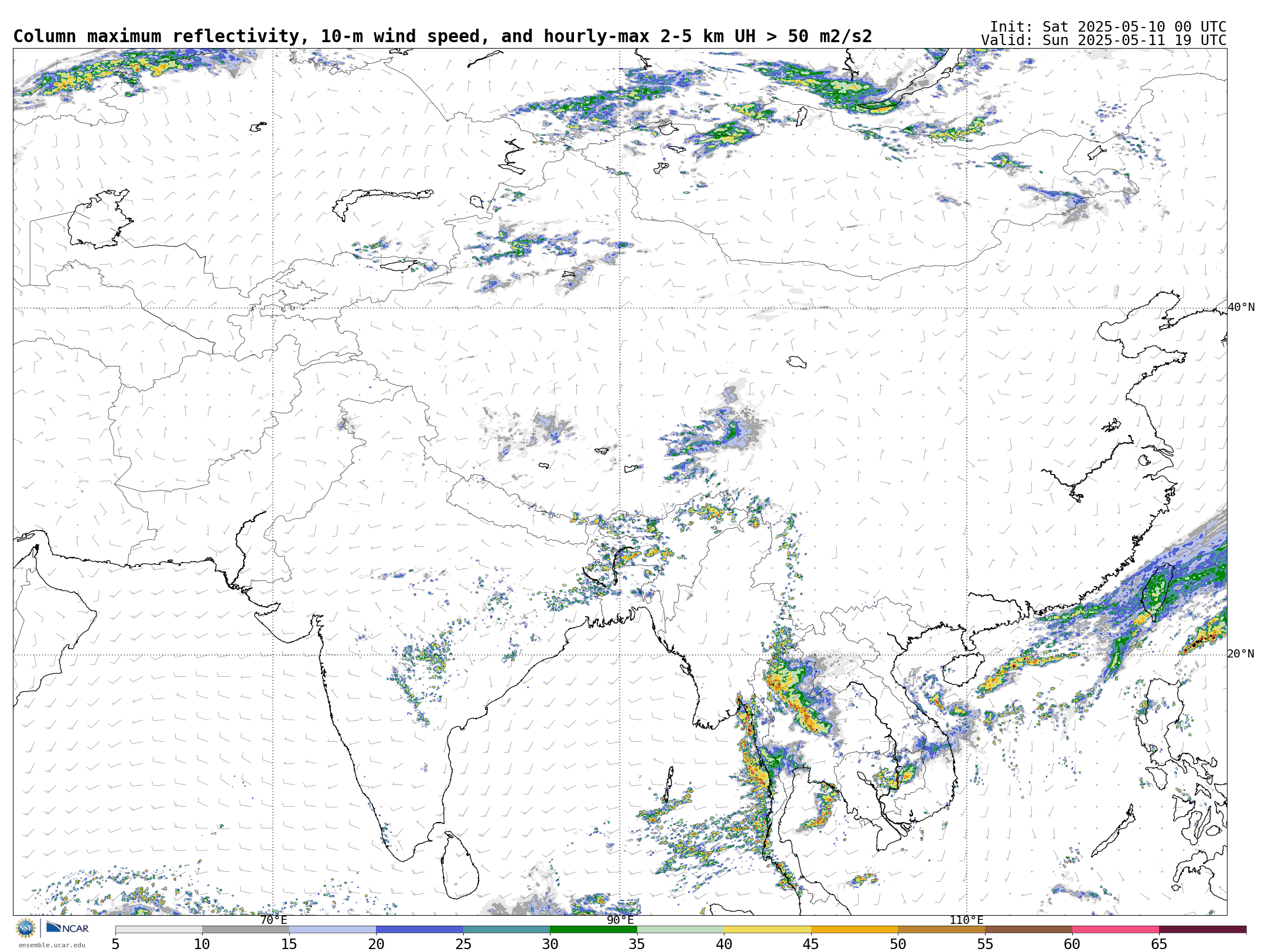Click the colorbar tick label 15
The height and width of the screenshot is (952, 1265).
pyautogui.click(x=289, y=944)
